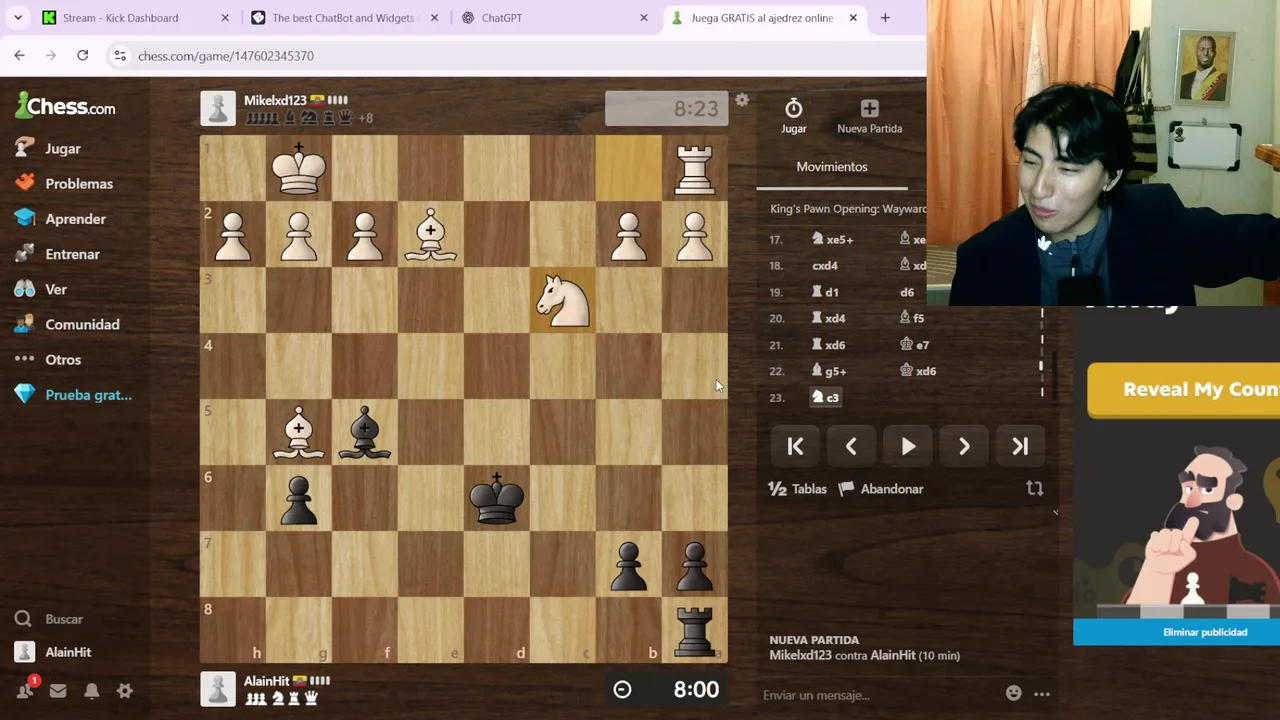Click the black king on the board
This screenshot has width=1280, height=720.
497,498
